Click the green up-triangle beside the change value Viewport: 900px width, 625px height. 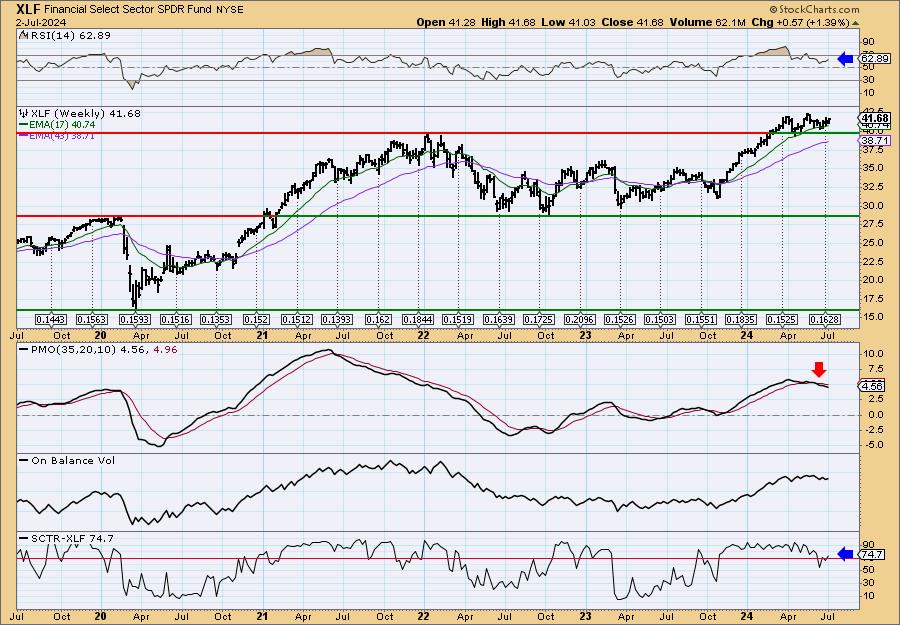click(x=855, y=23)
